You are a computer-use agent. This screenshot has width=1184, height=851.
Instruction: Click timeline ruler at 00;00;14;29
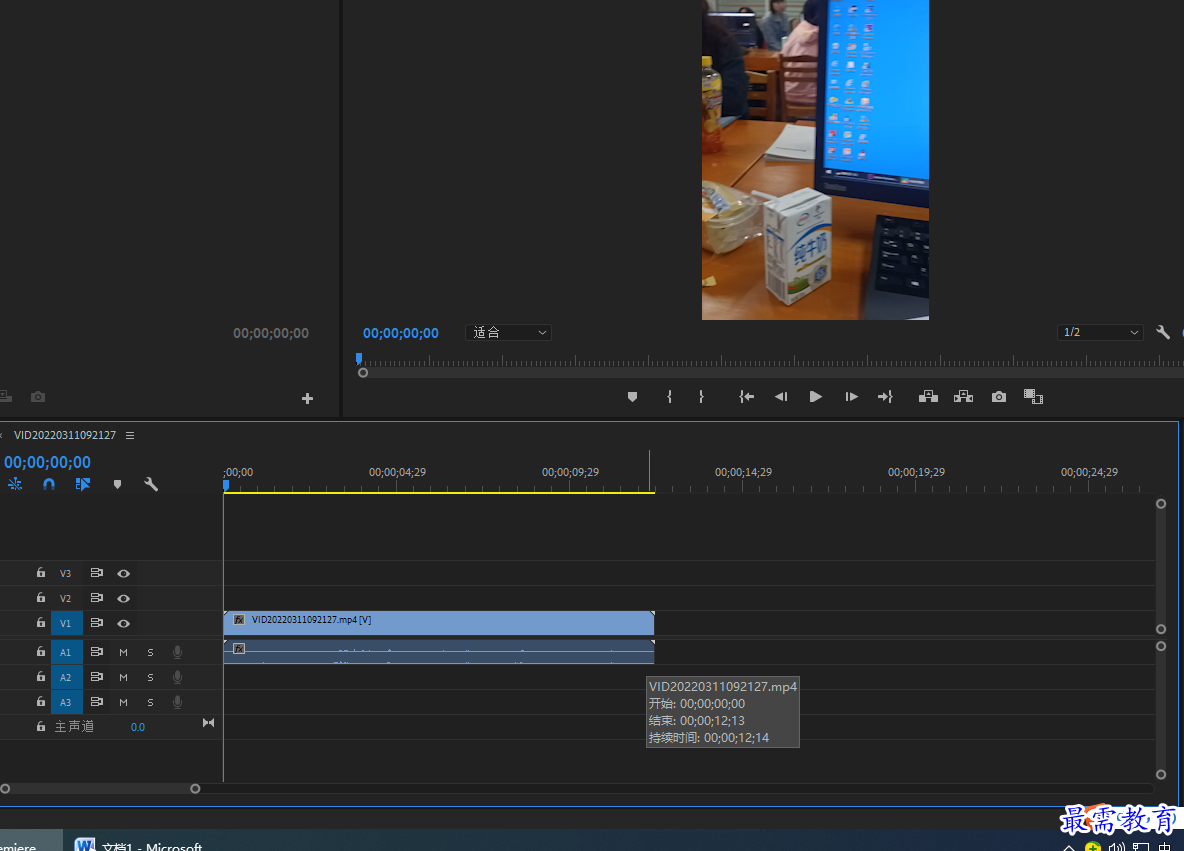coord(743,472)
